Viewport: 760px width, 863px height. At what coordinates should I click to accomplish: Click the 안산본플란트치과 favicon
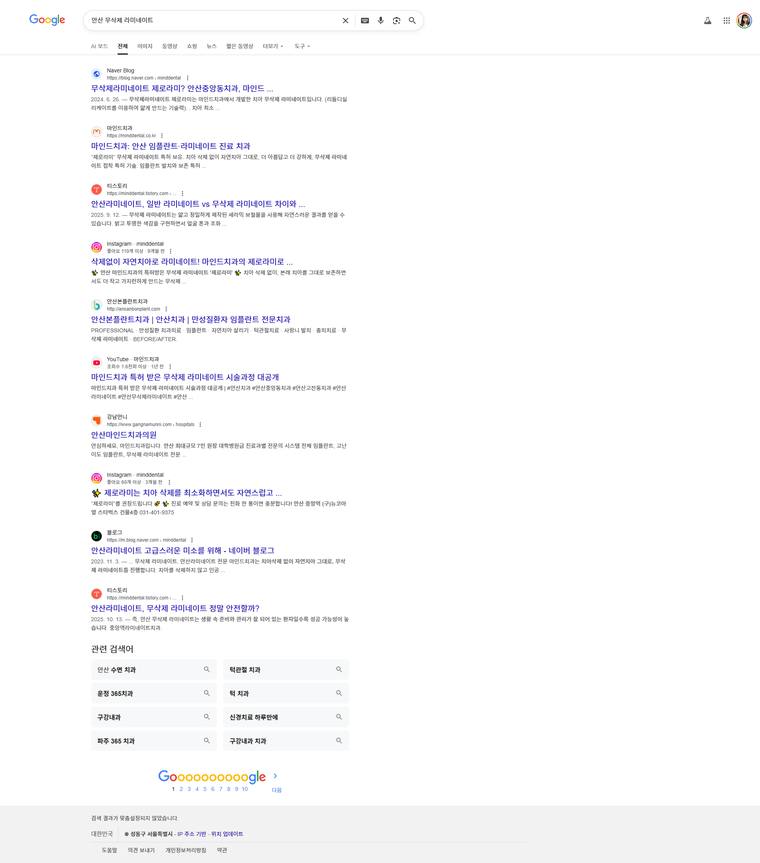[x=96, y=305]
